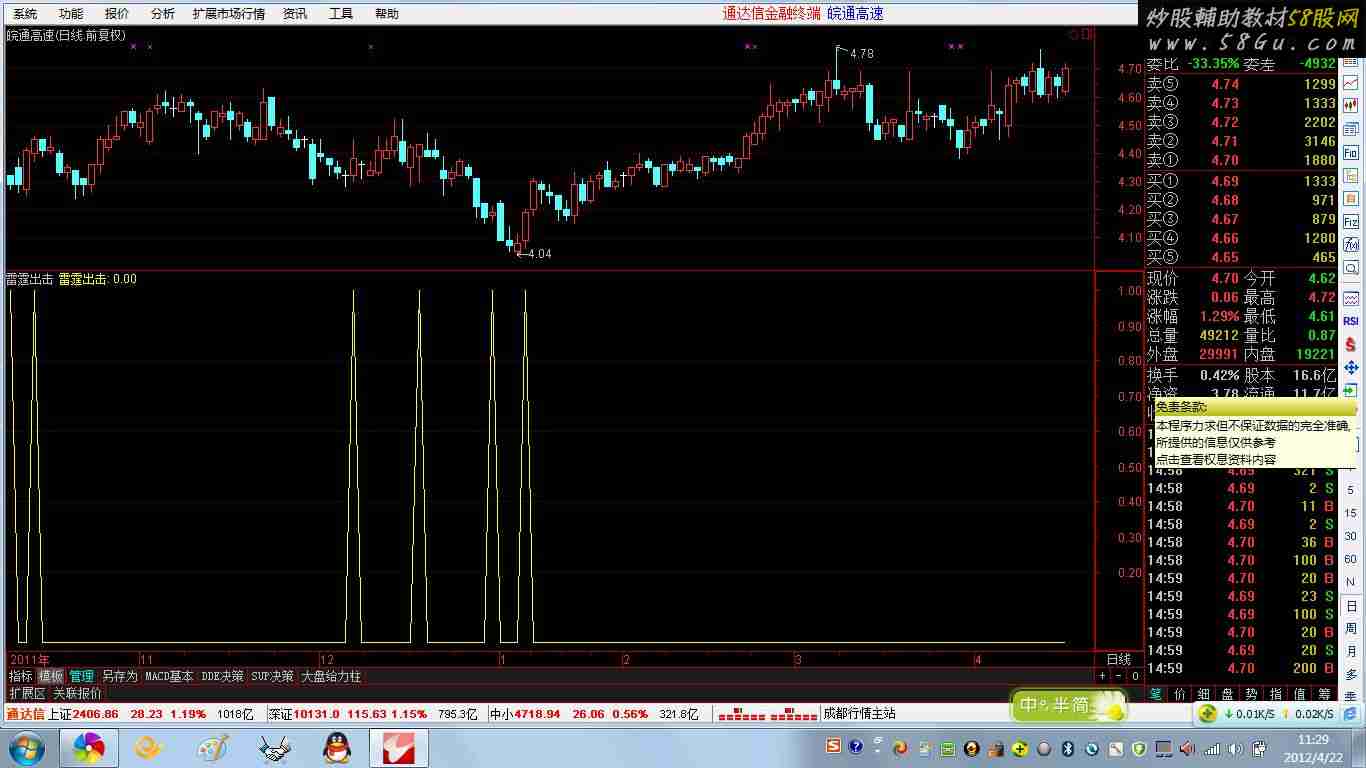Open the red 通达信 taskbar icon
Screen dimensions: 1366x768
(x=399, y=748)
